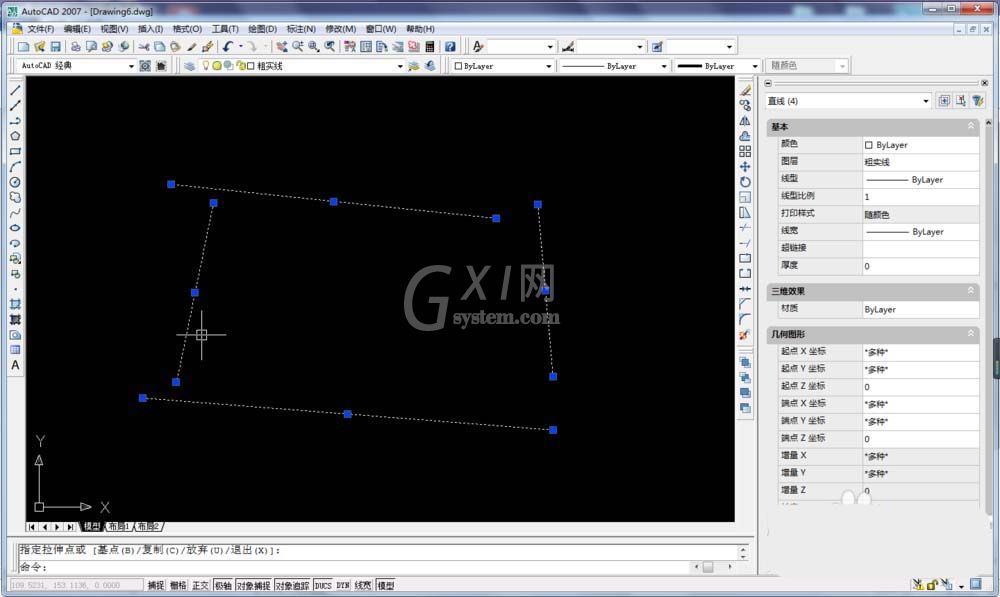Screen dimensions: 1000x597
Task: Open the layer list dropdown showing 粗实线
Action: point(400,66)
